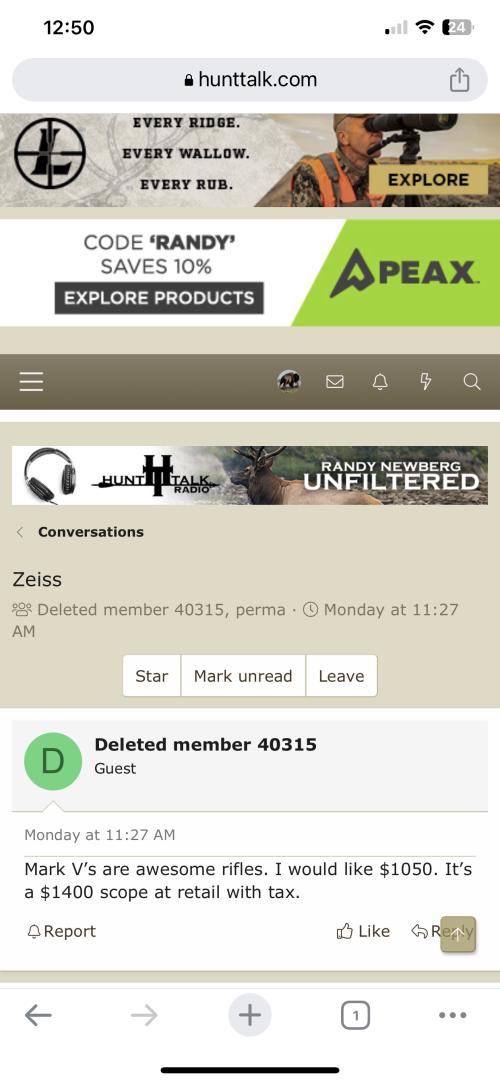
Task: Open new tab with plus button
Action: 249,1015
